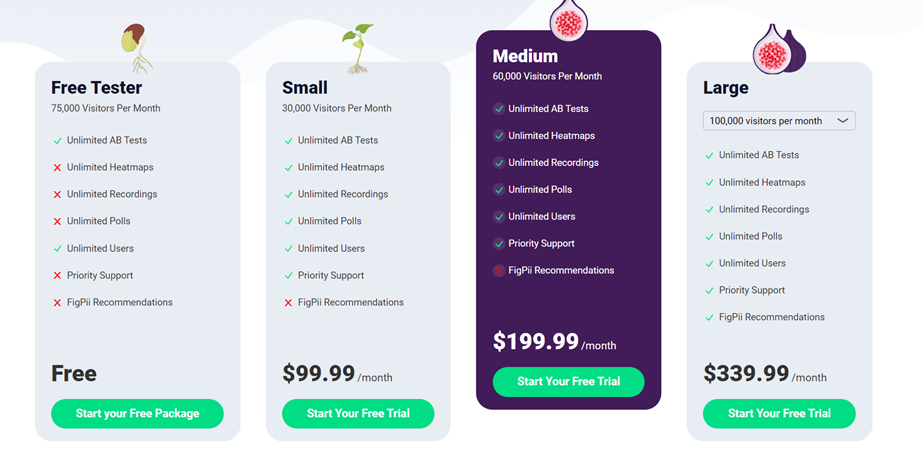Click the sprout icon above Small plan
Viewport: 923px width, 452px height.
click(358, 48)
